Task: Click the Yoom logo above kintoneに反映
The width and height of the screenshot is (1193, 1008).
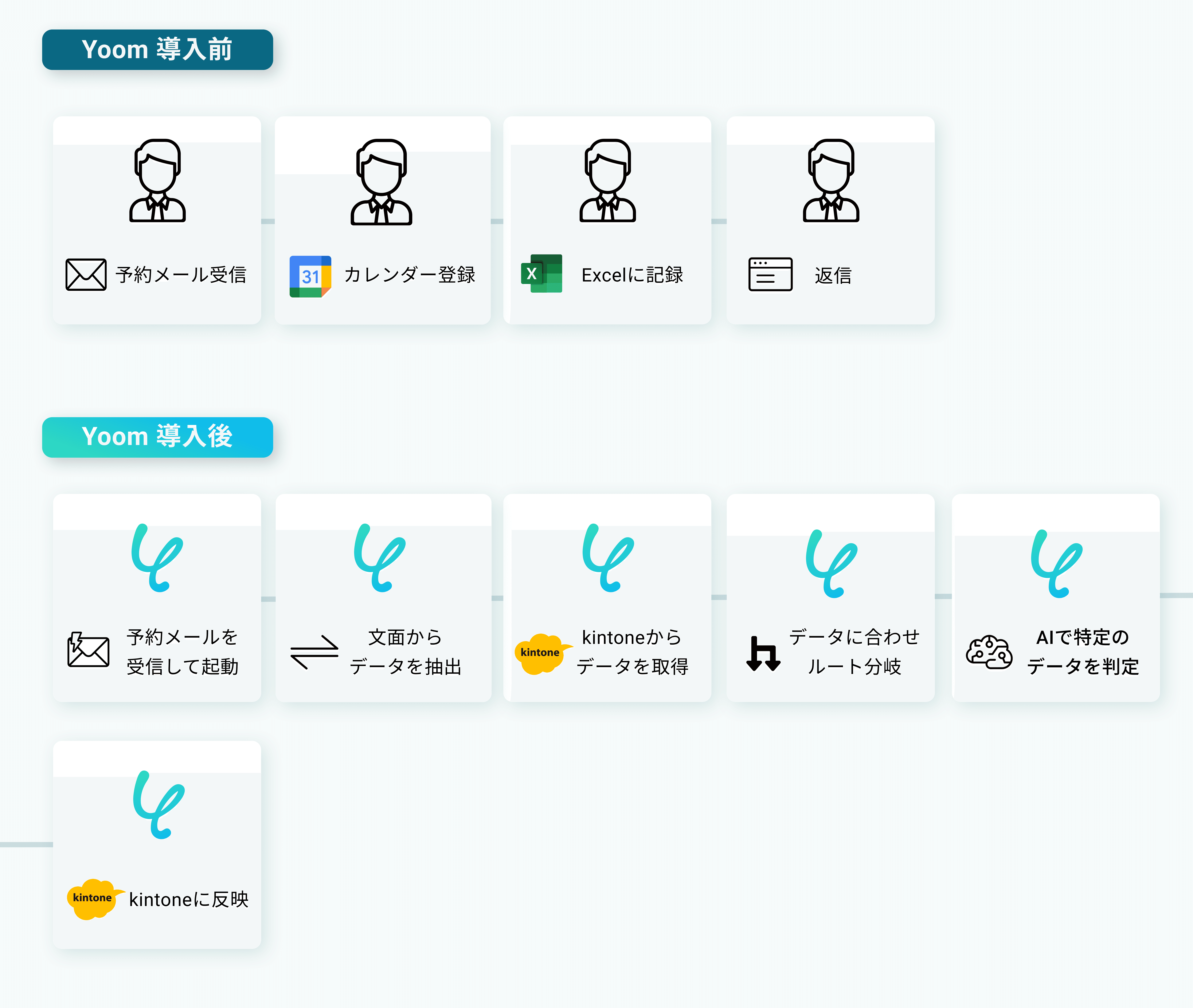Action: tap(158, 805)
